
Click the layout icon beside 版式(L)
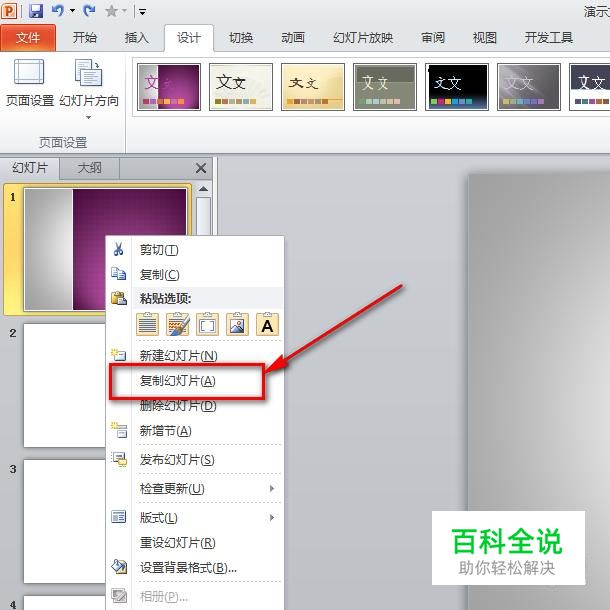119,517
